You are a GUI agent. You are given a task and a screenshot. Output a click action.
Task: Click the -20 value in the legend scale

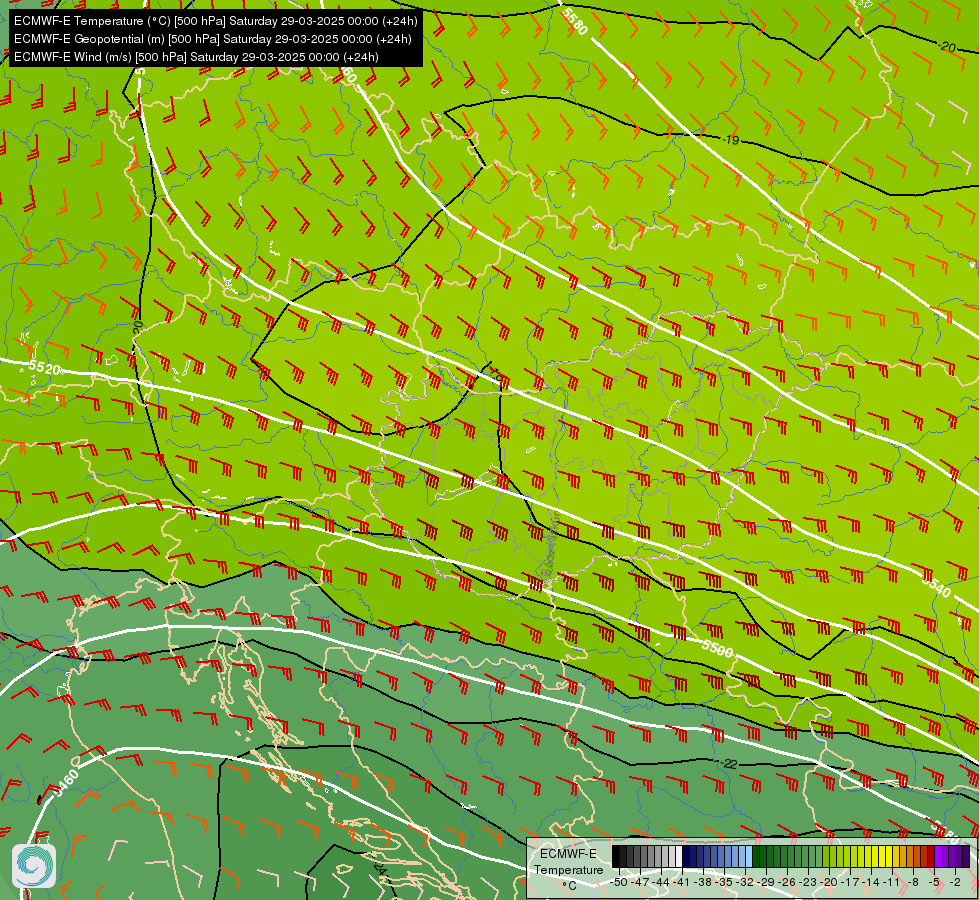829,882
